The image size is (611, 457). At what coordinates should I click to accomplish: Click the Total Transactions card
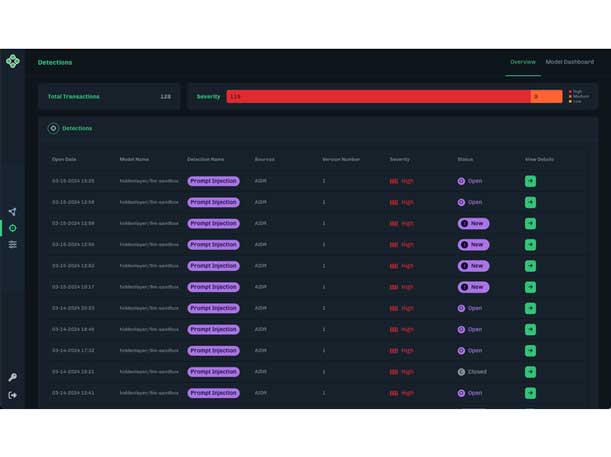[x=109, y=97]
